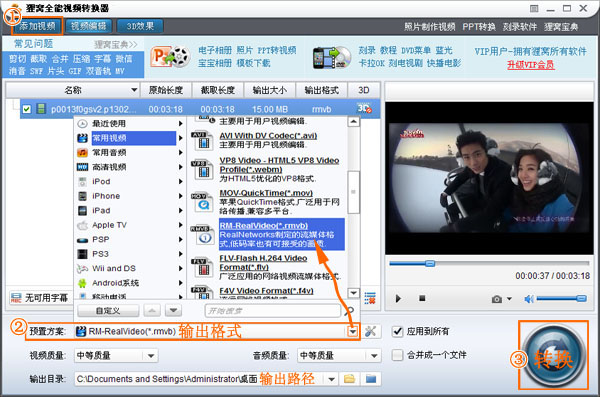Click the Android系统 robot icon
The height and width of the screenshot is (397, 600).
82,283
